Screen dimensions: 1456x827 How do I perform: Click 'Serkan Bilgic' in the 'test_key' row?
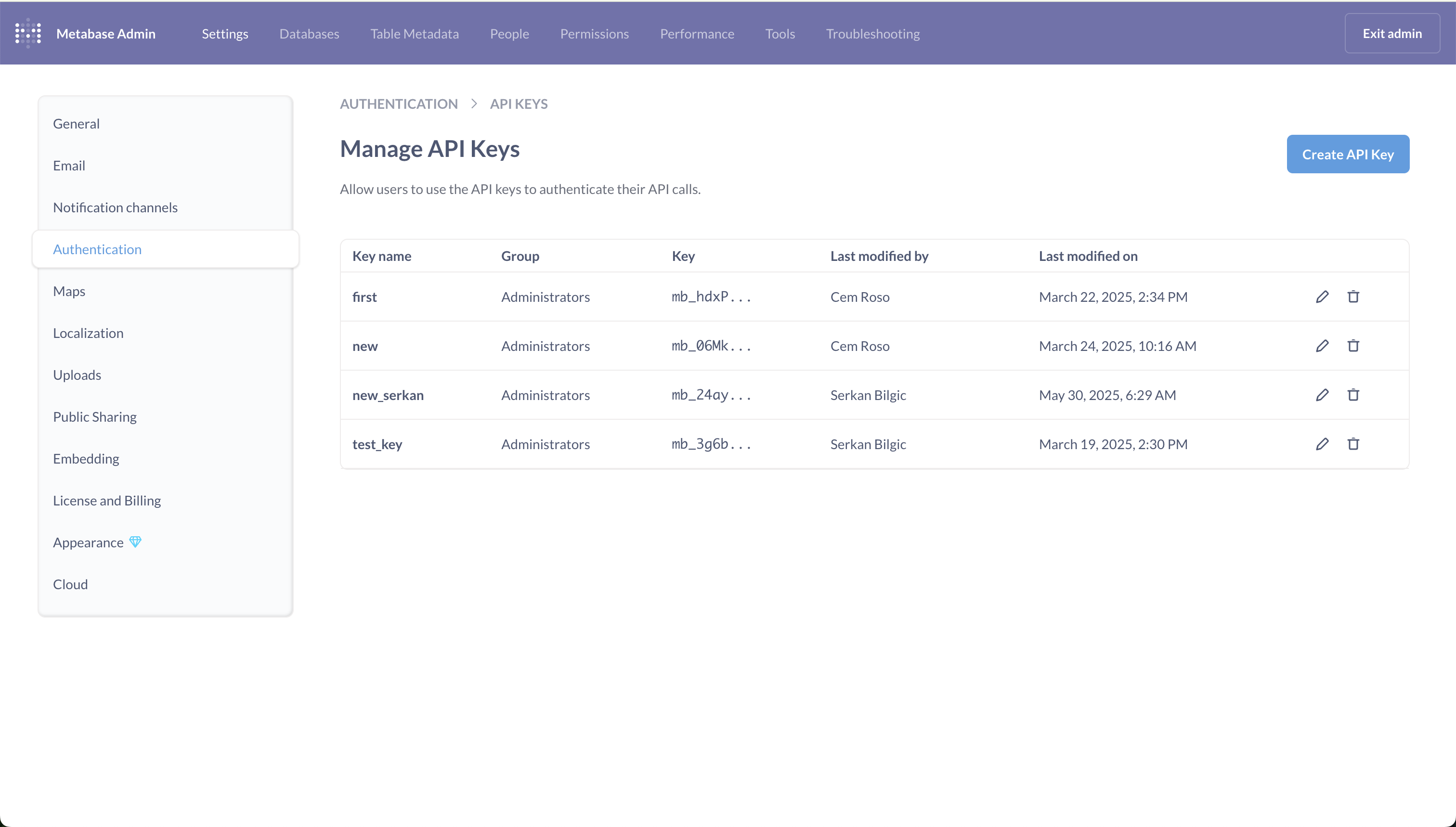868,444
